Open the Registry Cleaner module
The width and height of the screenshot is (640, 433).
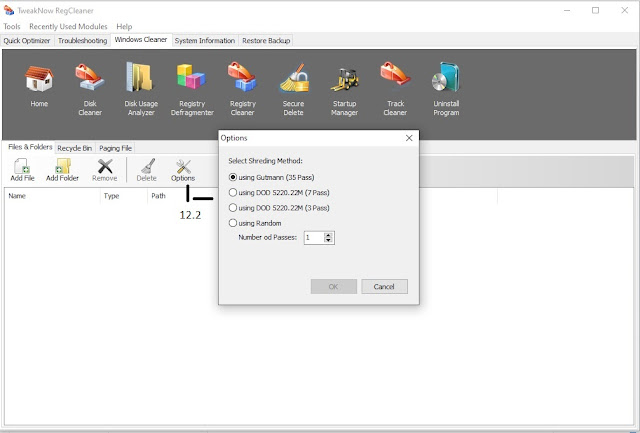[x=242, y=89]
